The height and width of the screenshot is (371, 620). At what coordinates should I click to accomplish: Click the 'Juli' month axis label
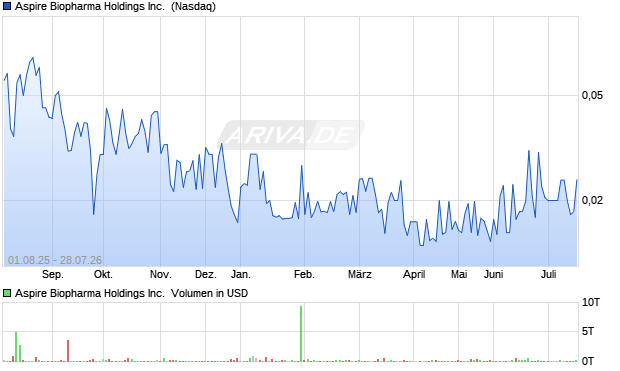pyautogui.click(x=548, y=274)
